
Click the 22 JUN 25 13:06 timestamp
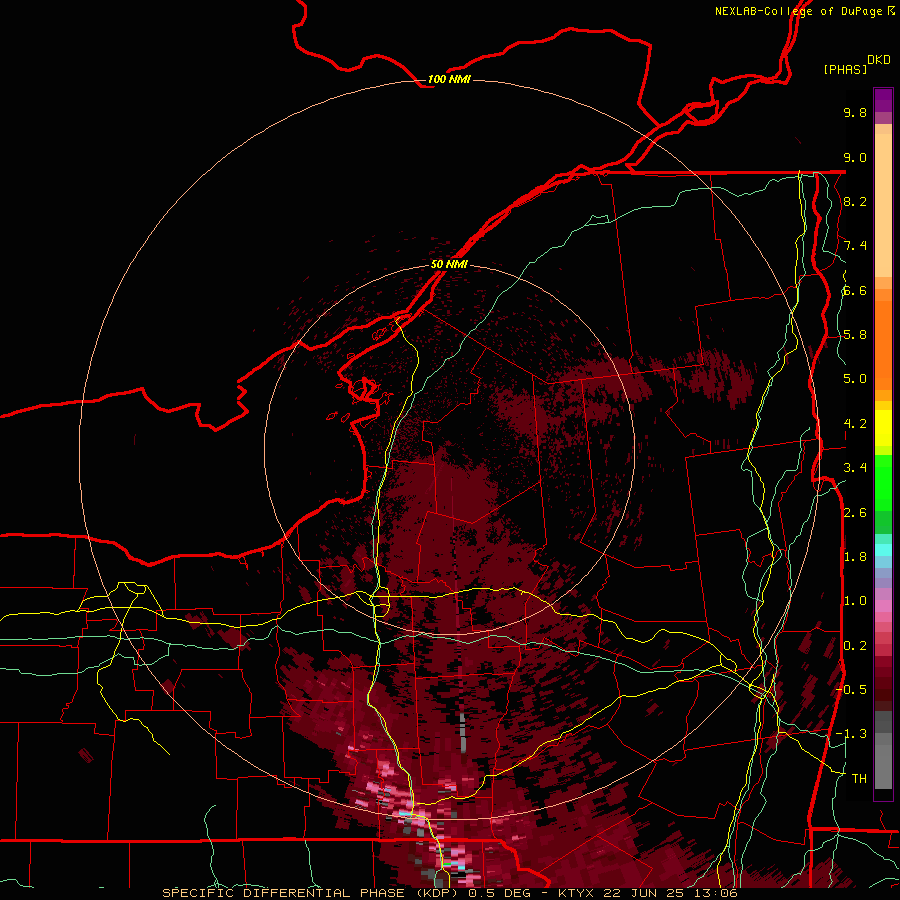pos(670,893)
